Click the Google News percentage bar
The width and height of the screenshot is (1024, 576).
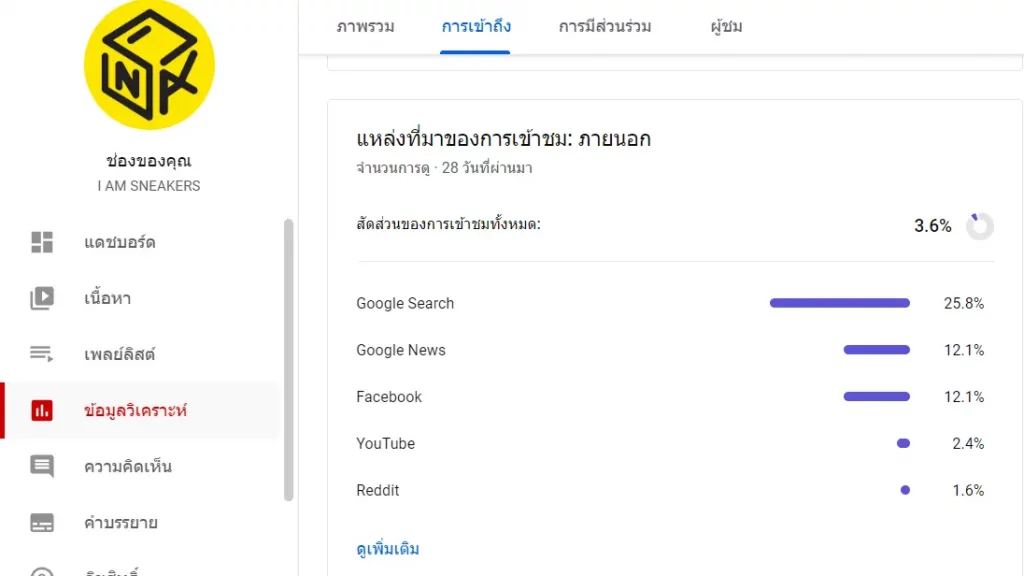[876, 350]
